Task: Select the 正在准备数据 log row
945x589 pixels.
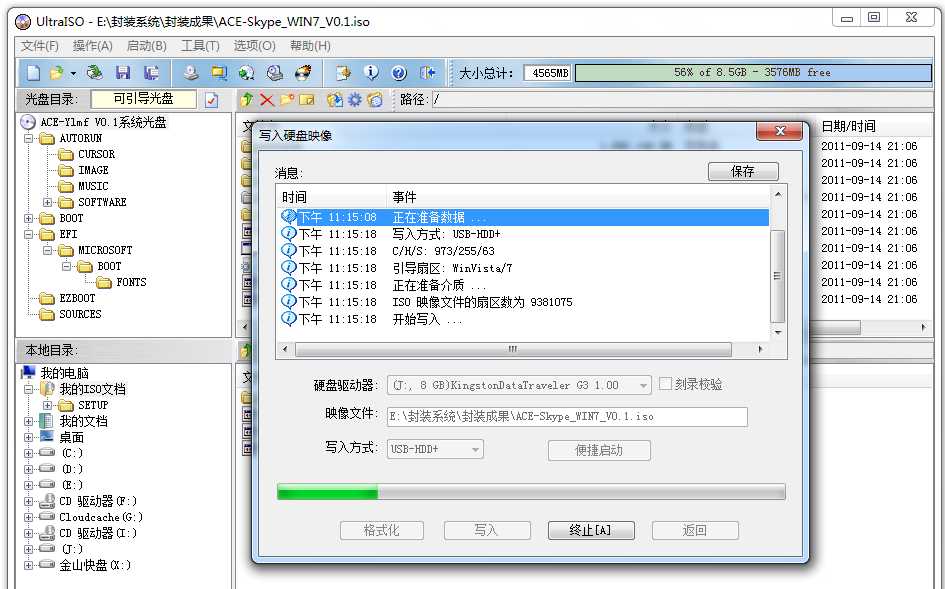Action: [524, 217]
